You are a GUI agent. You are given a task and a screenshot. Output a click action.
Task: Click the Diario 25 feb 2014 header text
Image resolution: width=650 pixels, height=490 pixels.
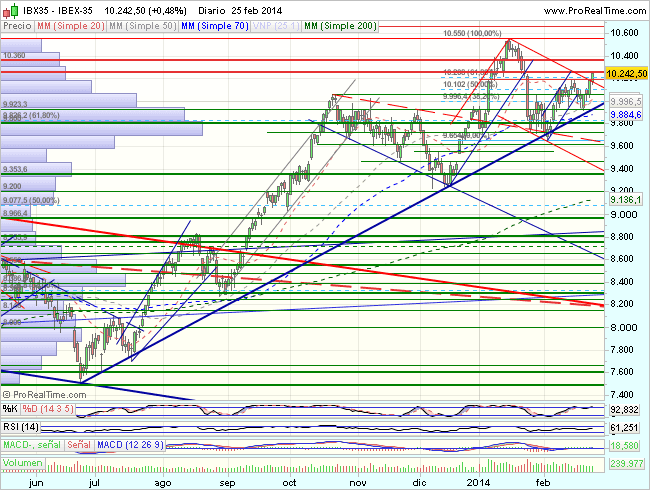tap(240, 11)
